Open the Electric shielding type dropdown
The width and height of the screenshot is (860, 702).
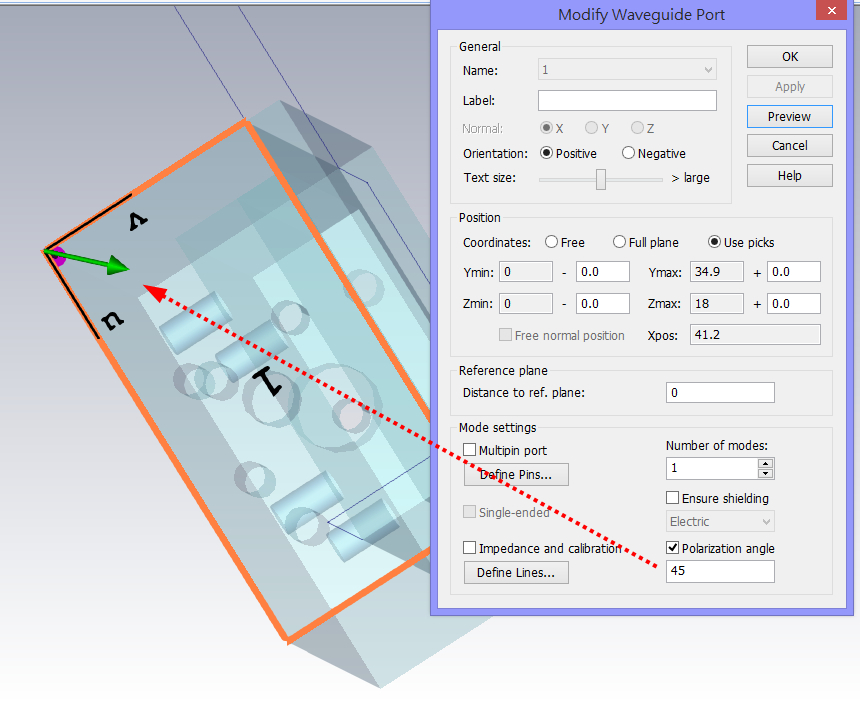point(720,522)
